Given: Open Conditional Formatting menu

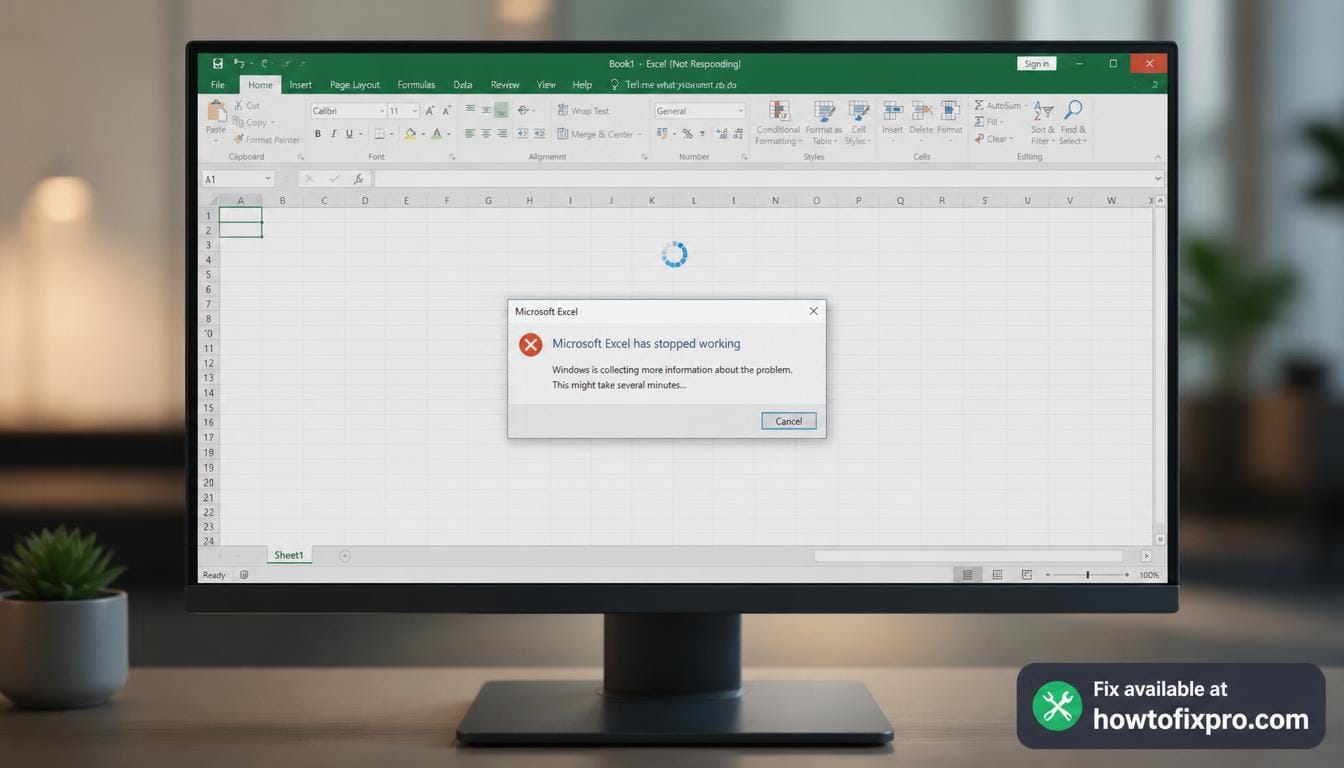Looking at the screenshot, I should pos(778,123).
